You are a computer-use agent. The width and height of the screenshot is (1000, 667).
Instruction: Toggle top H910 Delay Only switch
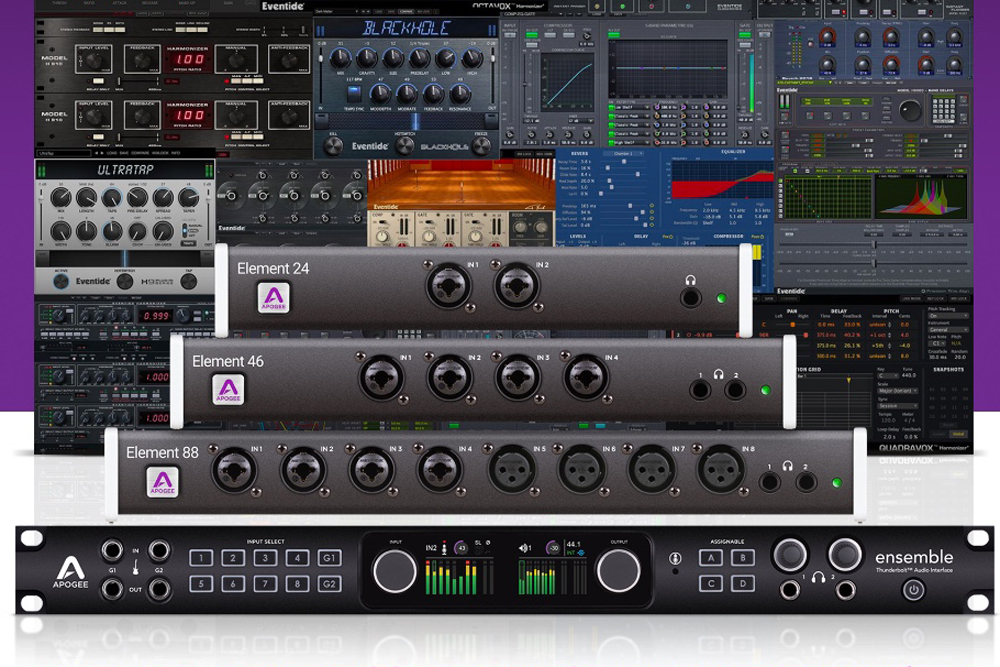point(97,81)
